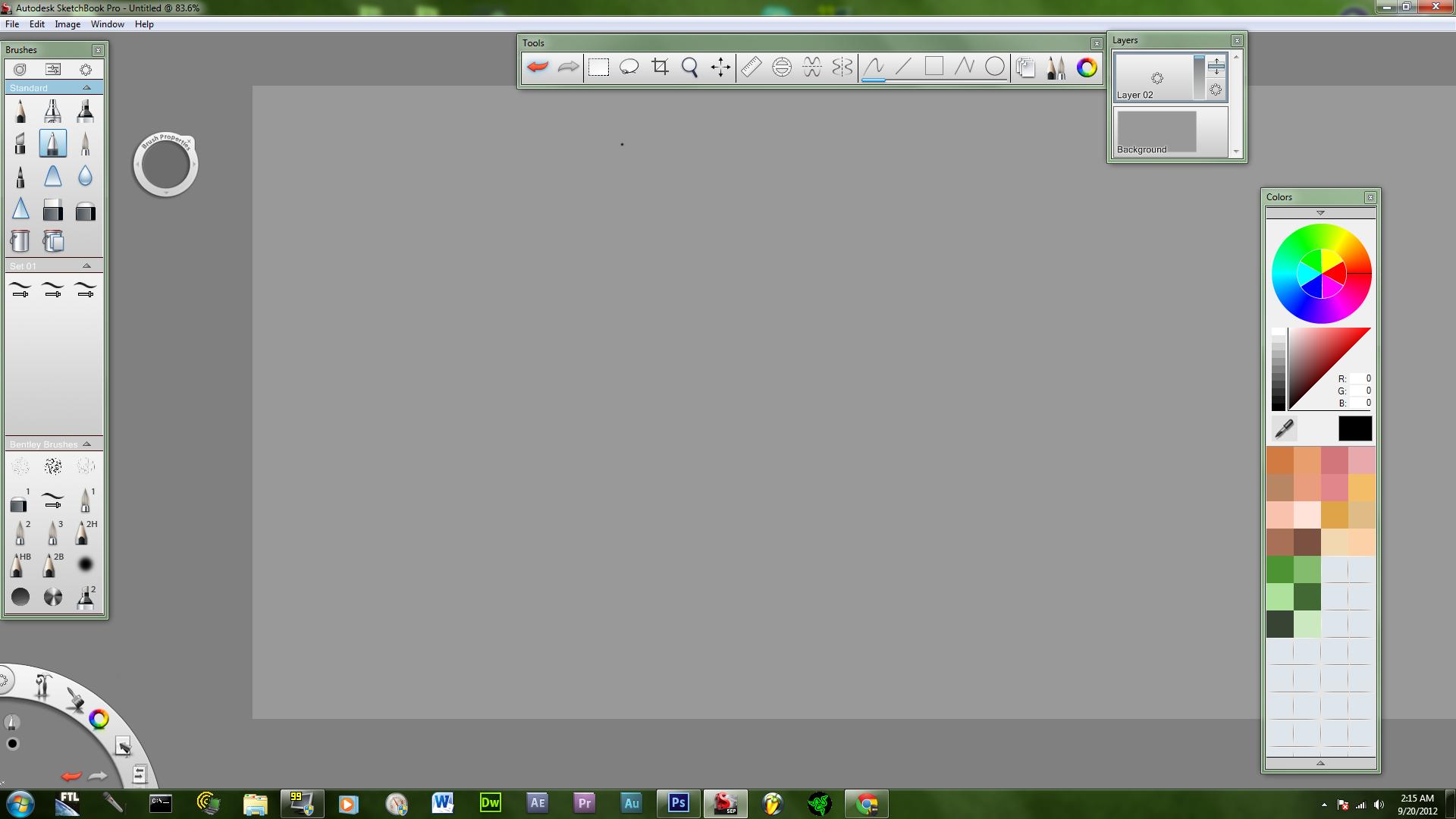
Task: Select the hard Eraser brush
Action: pyautogui.click(x=52, y=210)
